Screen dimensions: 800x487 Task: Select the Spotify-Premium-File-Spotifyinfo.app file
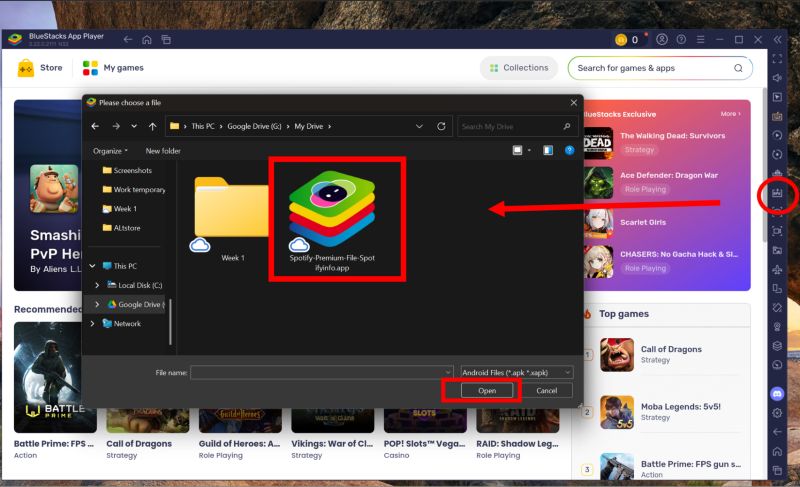point(332,221)
